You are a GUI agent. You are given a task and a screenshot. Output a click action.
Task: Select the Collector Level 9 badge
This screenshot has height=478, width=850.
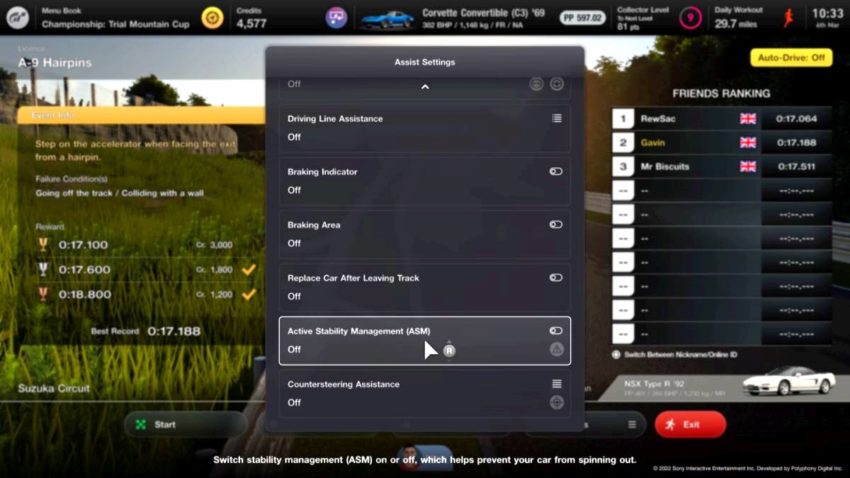[x=689, y=18]
